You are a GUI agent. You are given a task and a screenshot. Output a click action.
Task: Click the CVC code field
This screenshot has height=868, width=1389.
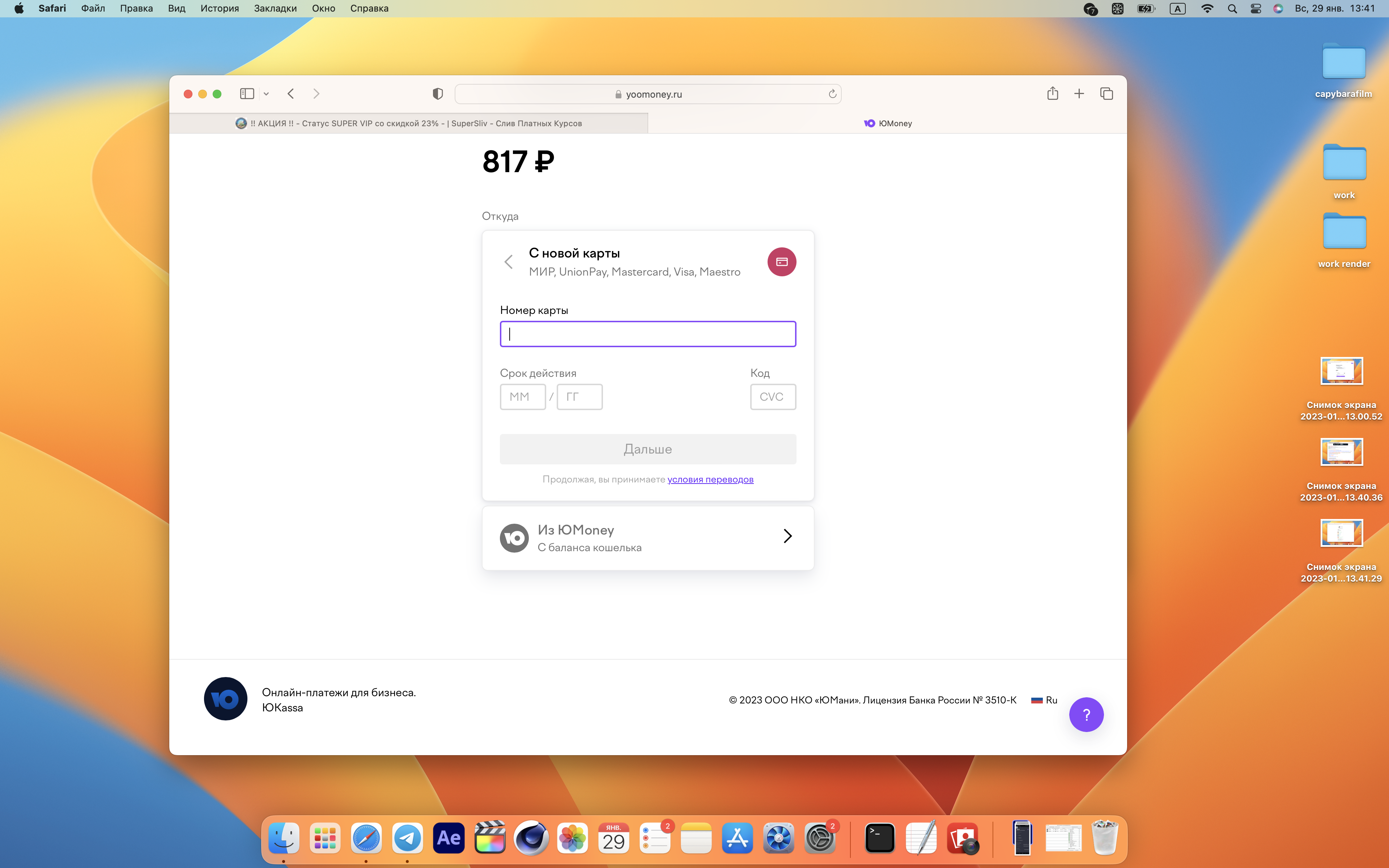point(773,397)
